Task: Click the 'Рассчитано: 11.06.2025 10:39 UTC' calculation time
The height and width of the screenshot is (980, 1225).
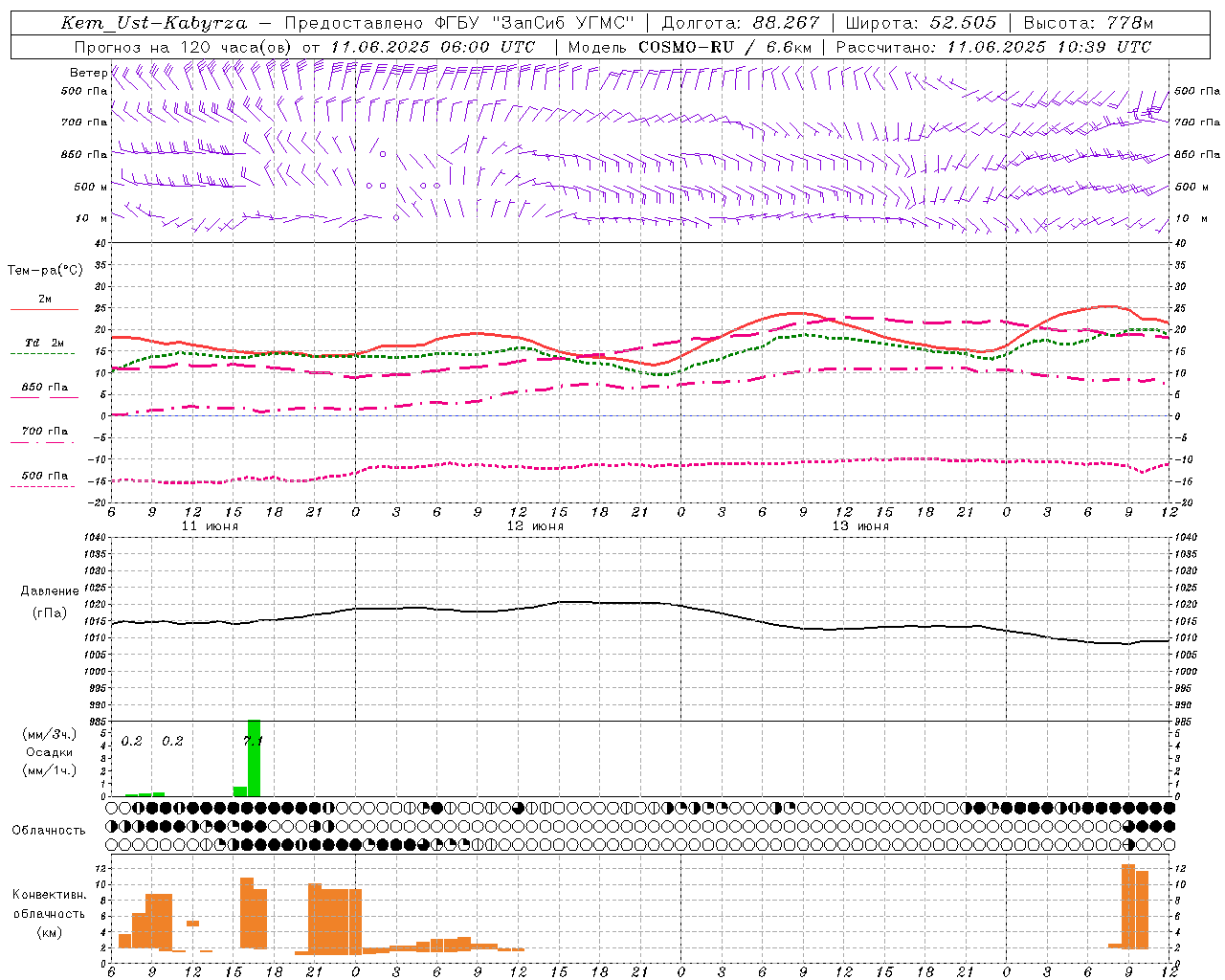Action: (993, 47)
